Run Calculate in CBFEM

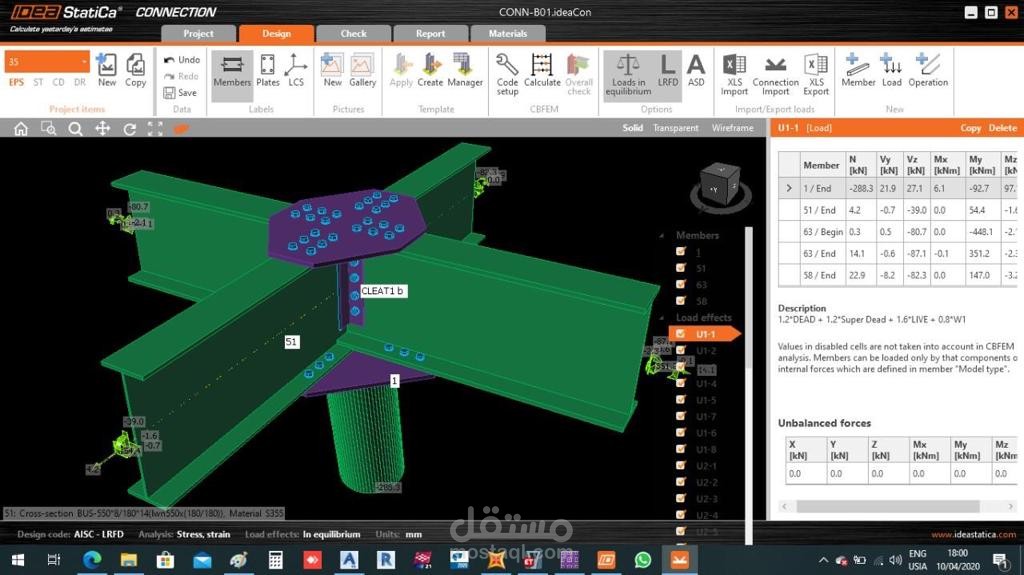click(542, 70)
